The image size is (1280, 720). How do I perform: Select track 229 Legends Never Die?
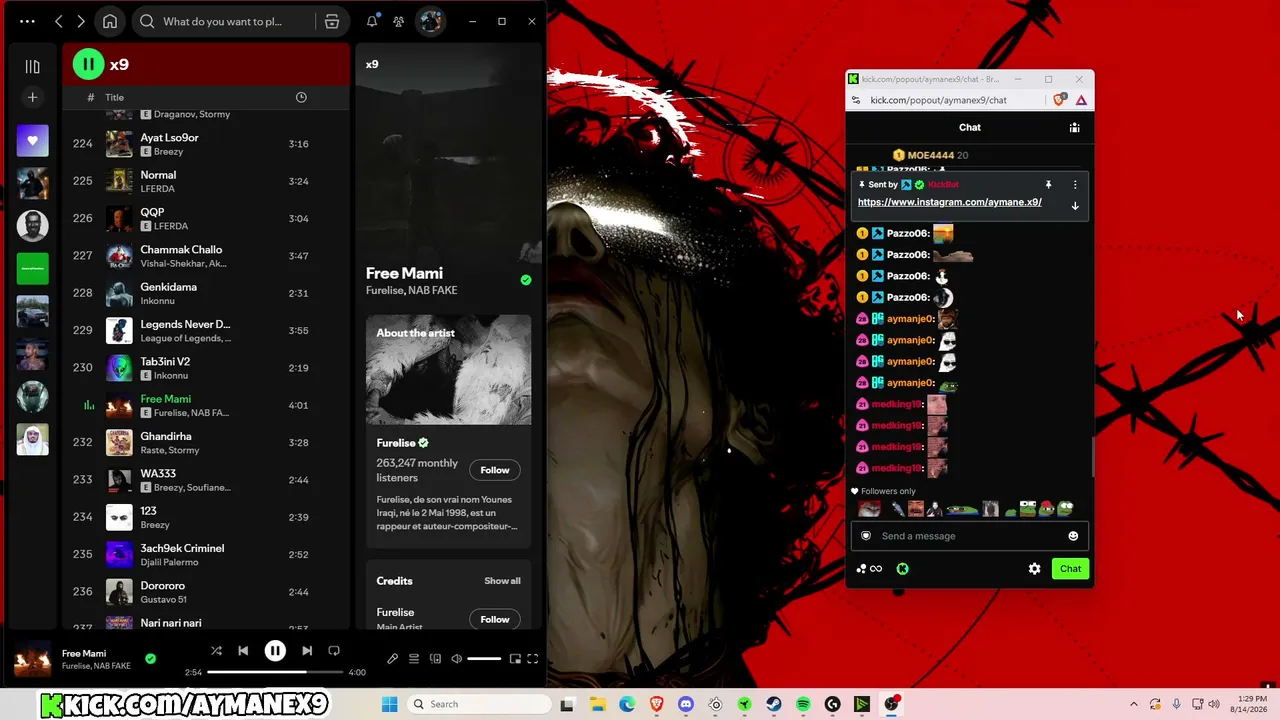tap(205, 331)
